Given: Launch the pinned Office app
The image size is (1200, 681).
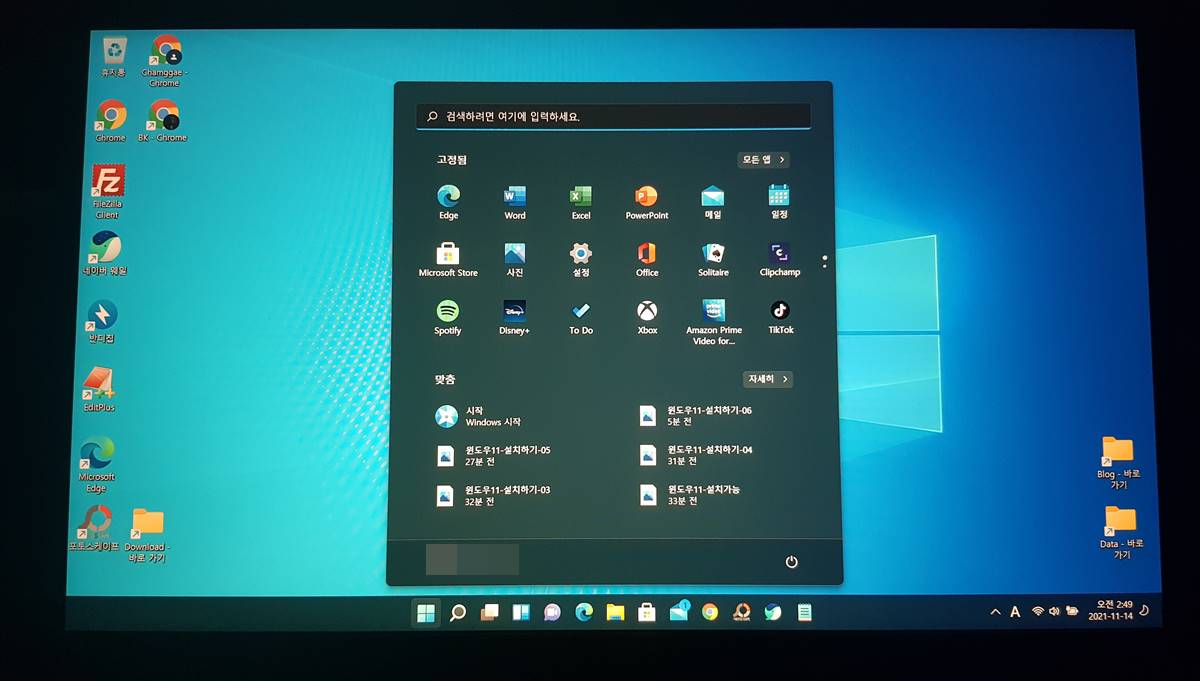Looking at the screenshot, I should (x=647, y=259).
